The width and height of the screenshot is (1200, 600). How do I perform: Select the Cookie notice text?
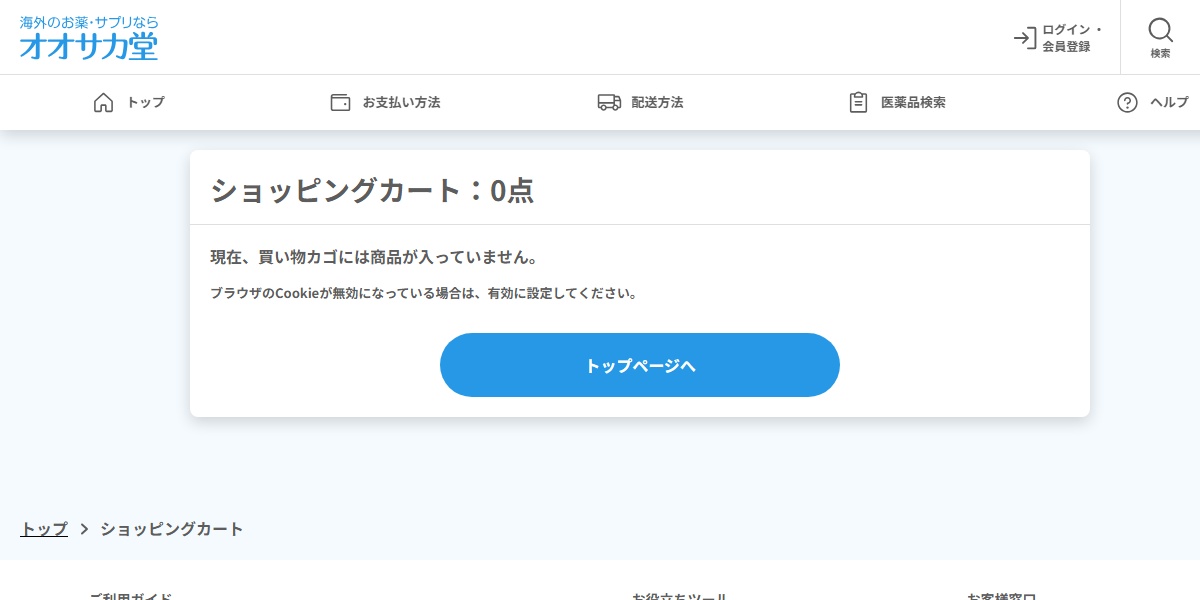pos(424,294)
